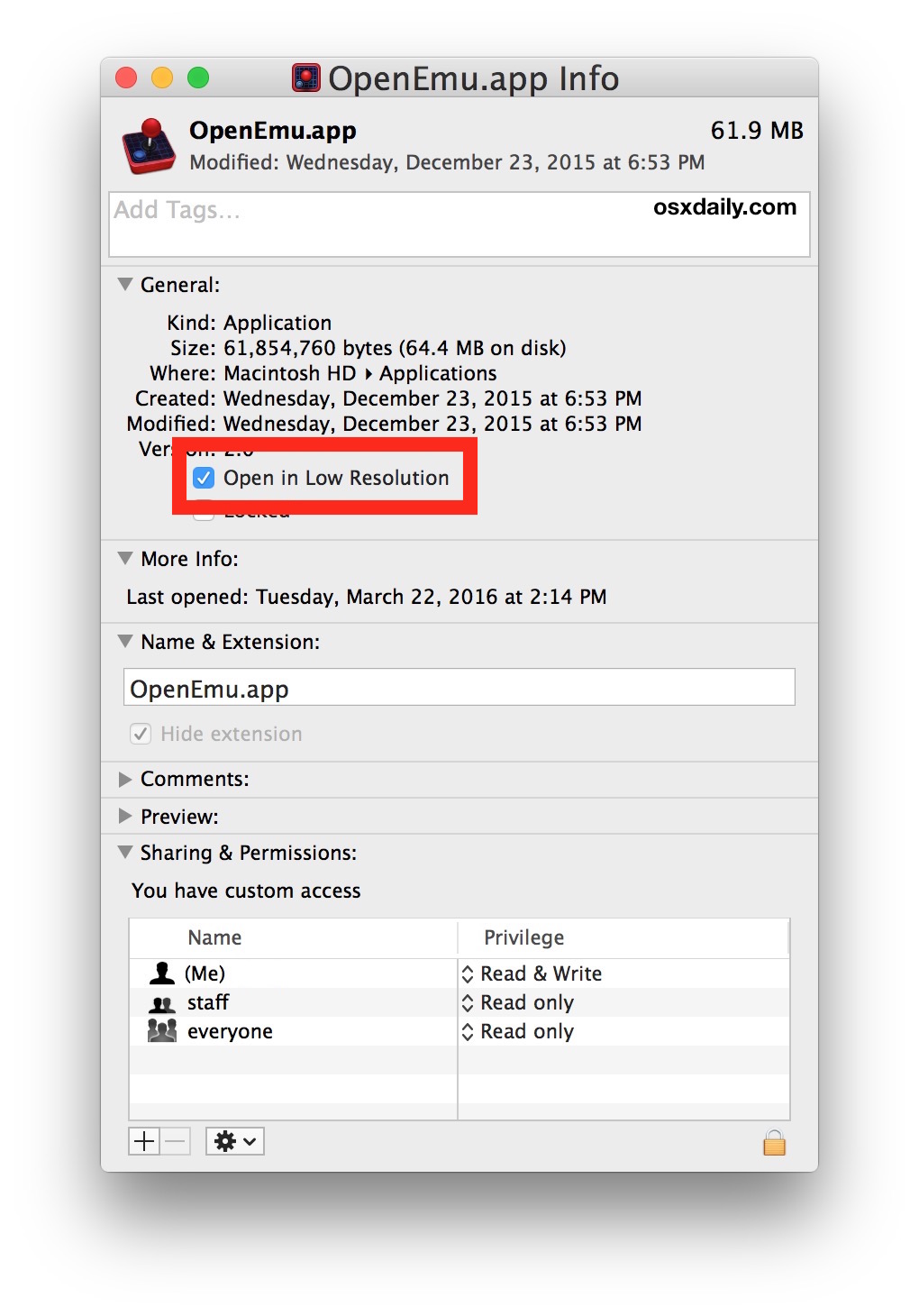Close the Info window with red button
919x1316 pixels.
click(126, 78)
